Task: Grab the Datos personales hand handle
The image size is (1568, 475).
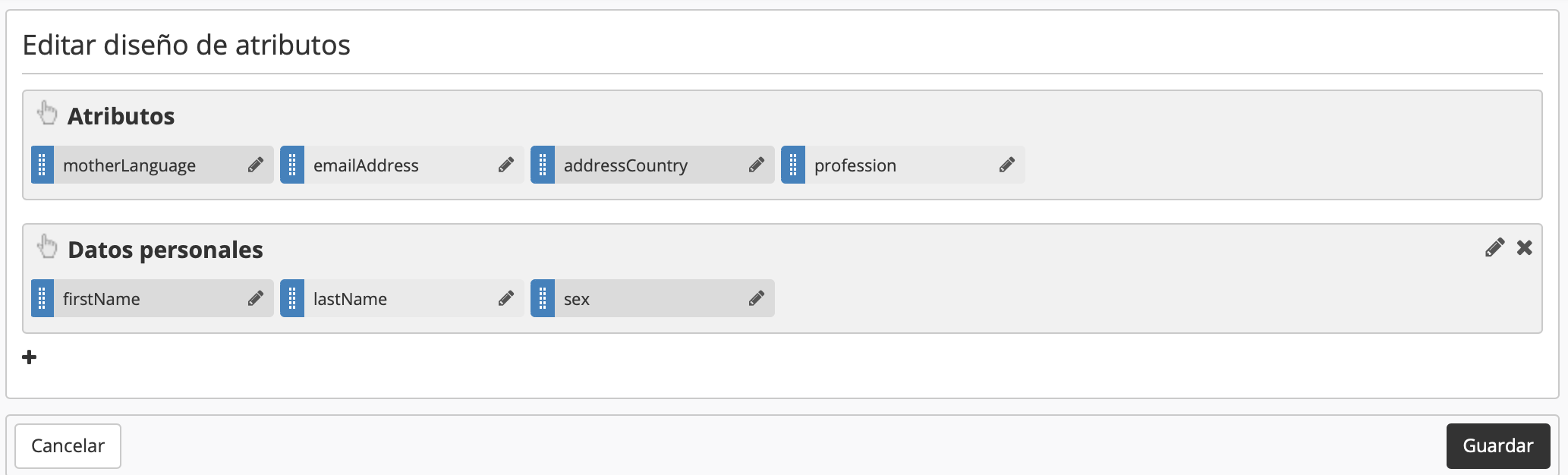Action: point(47,247)
